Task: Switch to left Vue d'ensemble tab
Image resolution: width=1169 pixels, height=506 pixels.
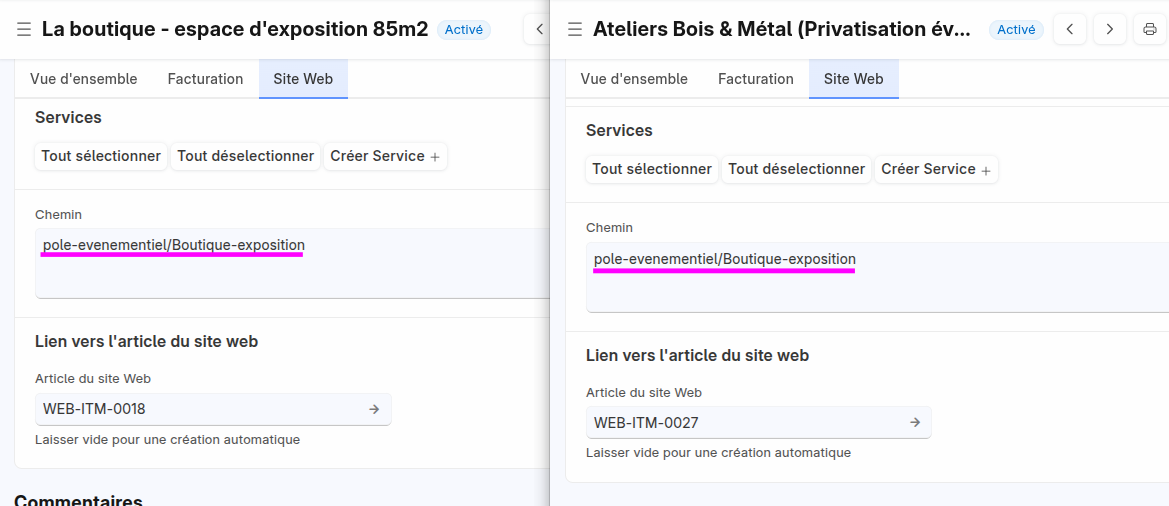Action: point(84,79)
